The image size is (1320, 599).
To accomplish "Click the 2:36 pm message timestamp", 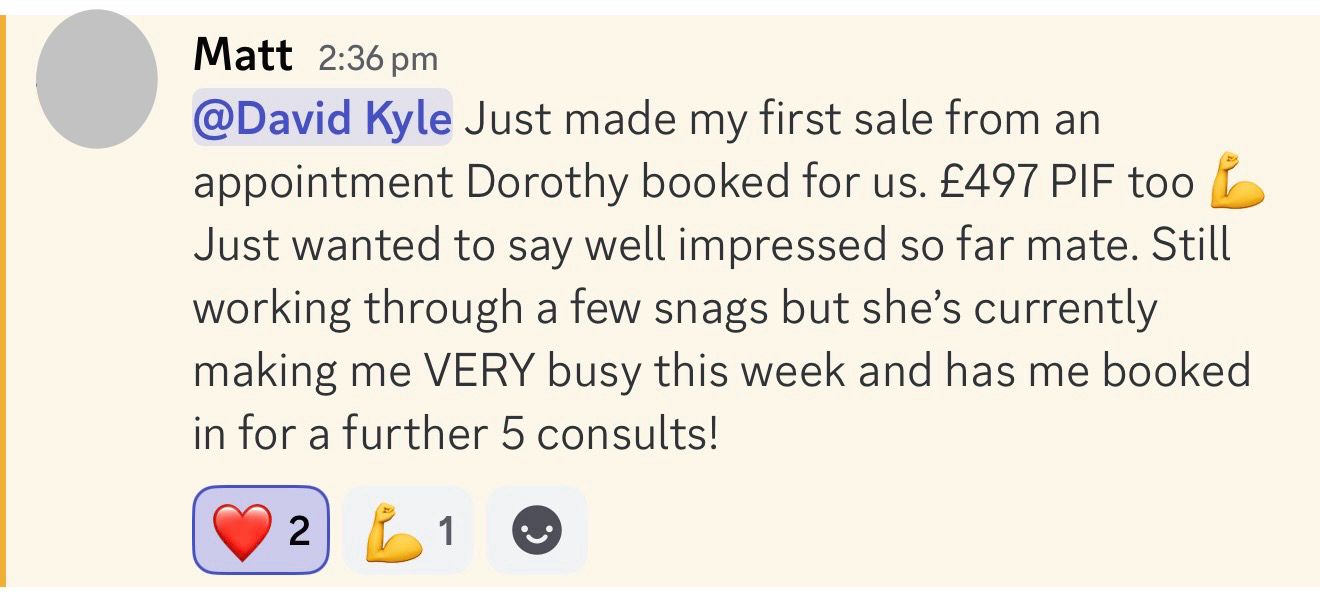I will pos(378,59).
